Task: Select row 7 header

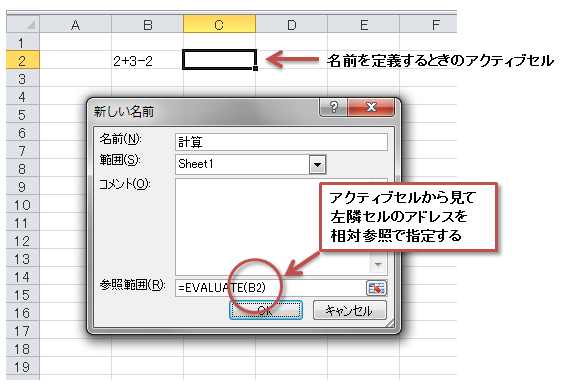Action: pos(22,150)
